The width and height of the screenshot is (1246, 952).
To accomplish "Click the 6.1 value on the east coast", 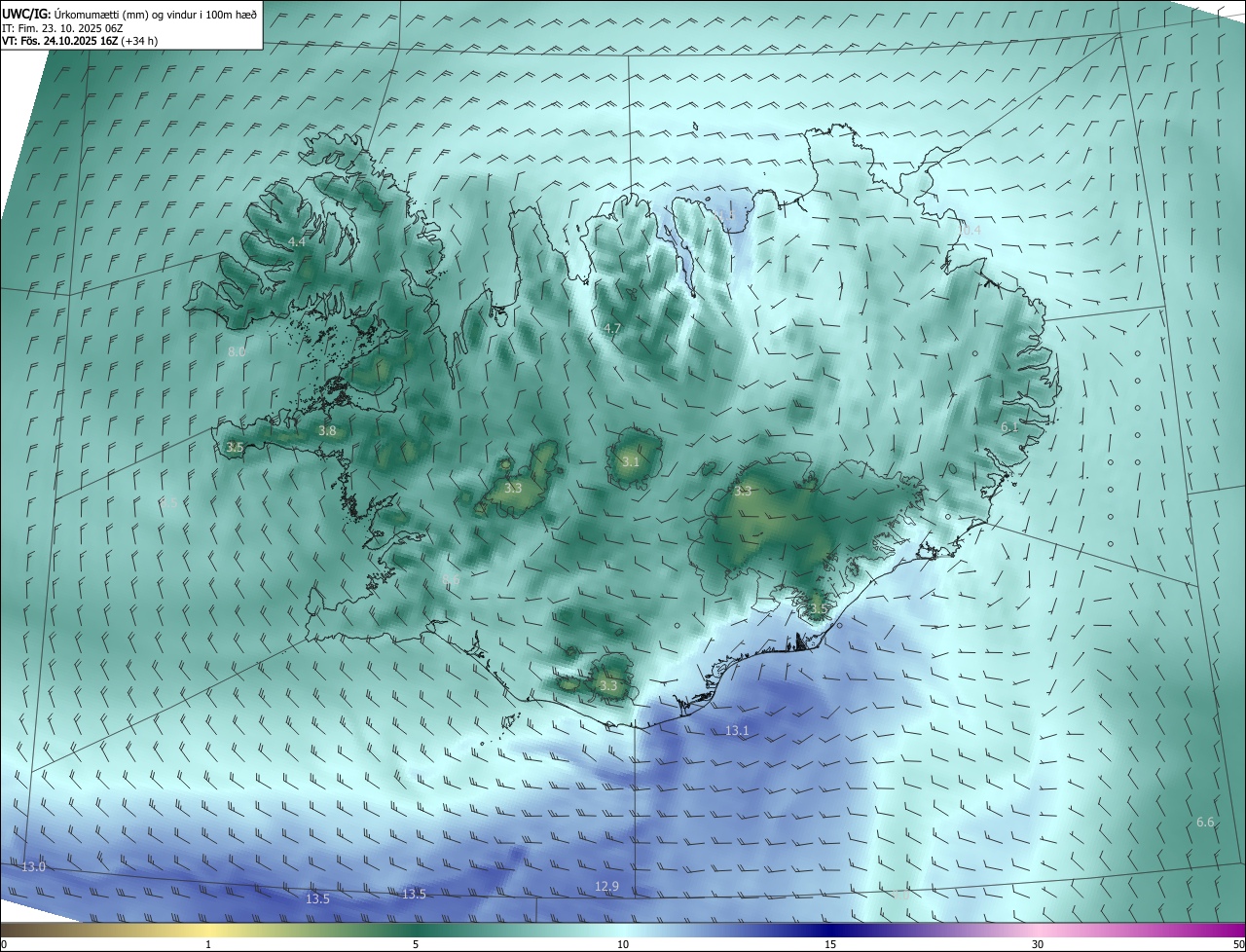I will click(x=1009, y=426).
